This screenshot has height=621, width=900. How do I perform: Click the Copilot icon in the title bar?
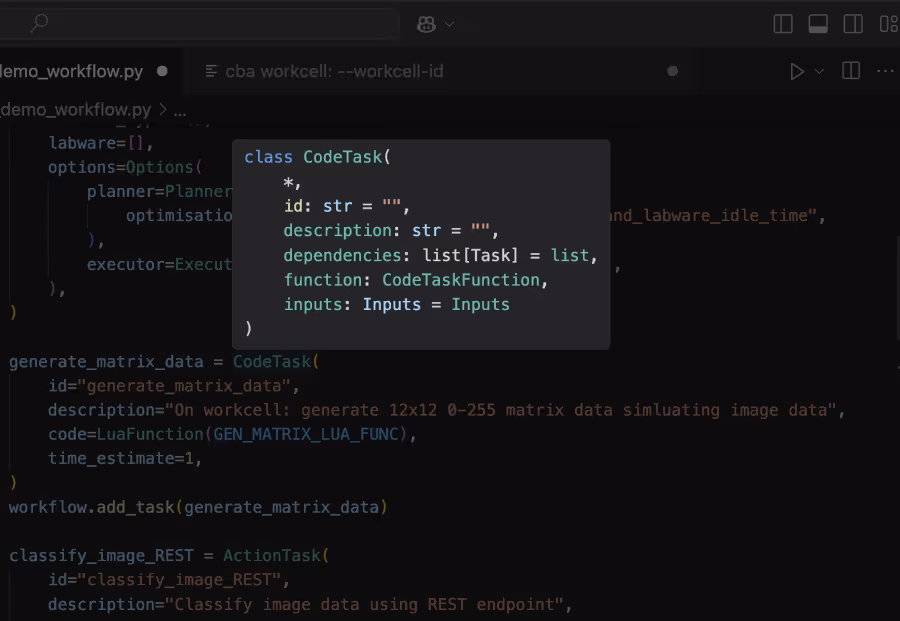coord(424,24)
